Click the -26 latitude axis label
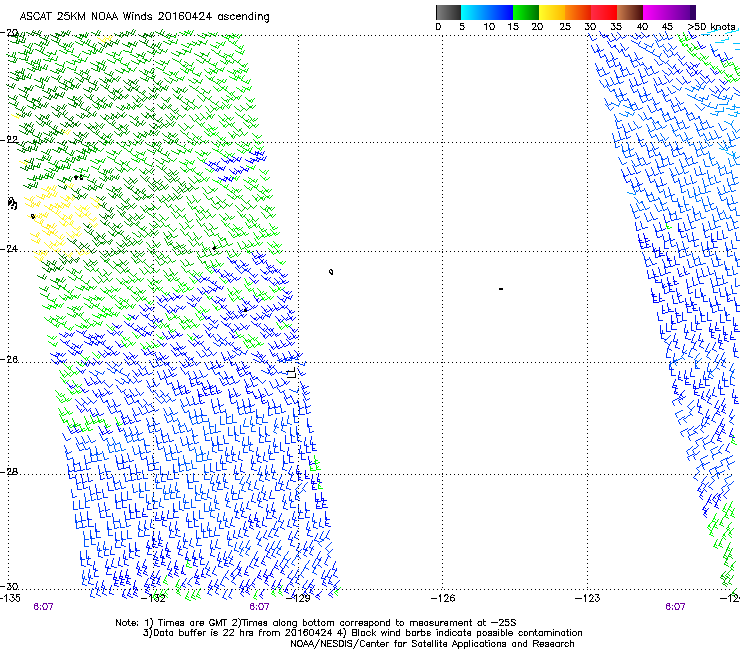 tap(9, 360)
